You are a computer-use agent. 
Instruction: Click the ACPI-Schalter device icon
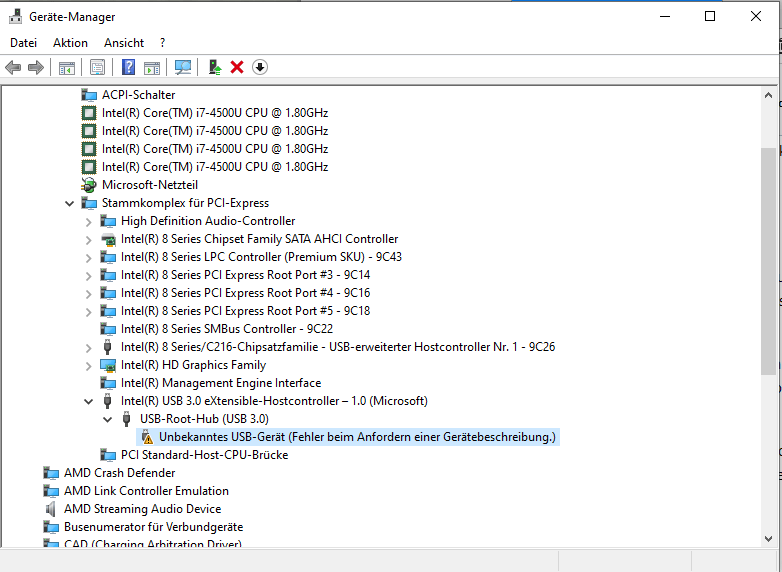[x=89, y=95]
